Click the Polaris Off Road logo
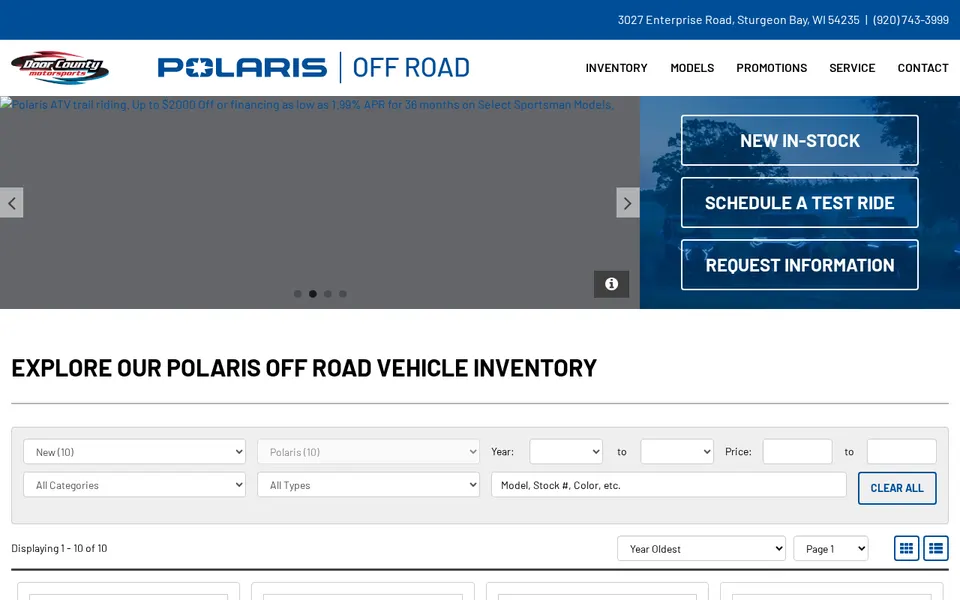The image size is (960, 600). 313,67
